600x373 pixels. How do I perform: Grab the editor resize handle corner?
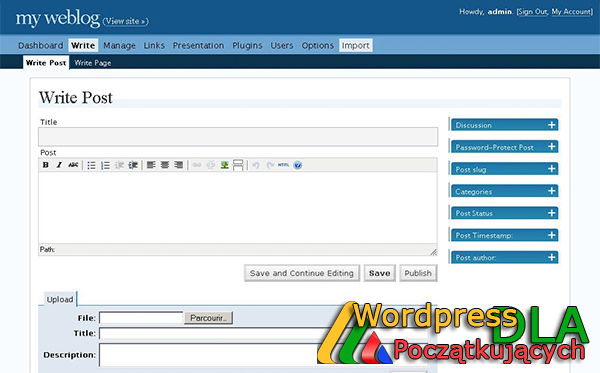[x=433, y=252]
